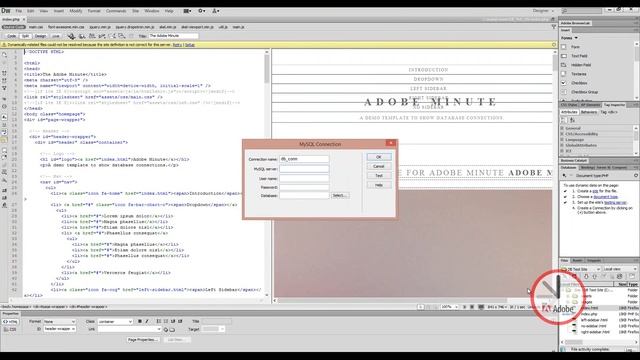Focus the Connection name field
The height and width of the screenshot is (360, 640).
pyautogui.click(x=304, y=159)
